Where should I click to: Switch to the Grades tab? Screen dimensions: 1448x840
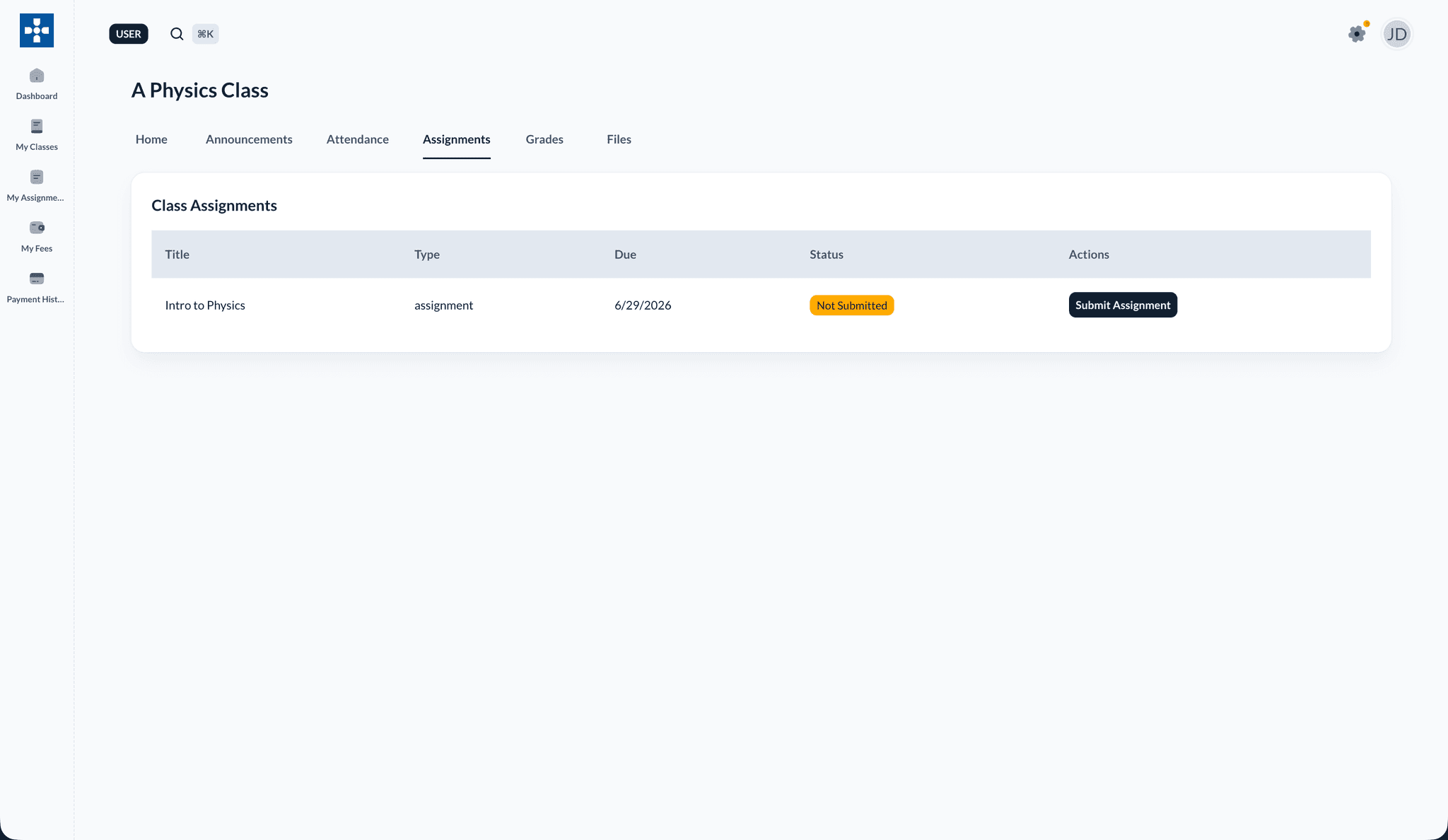point(544,139)
